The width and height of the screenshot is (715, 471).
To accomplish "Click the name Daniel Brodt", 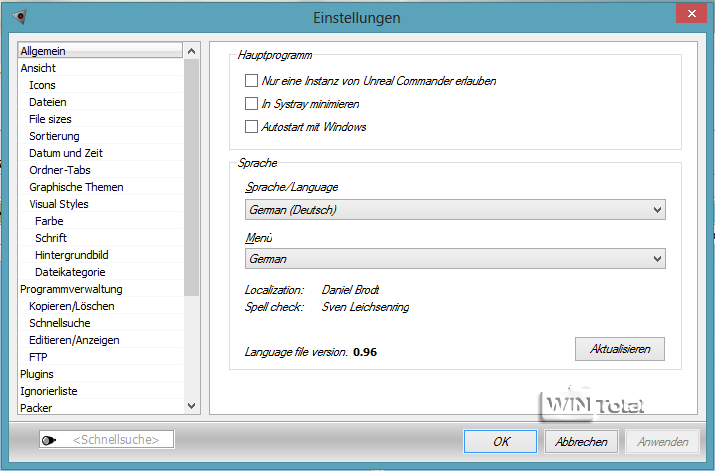I will click(x=350, y=290).
